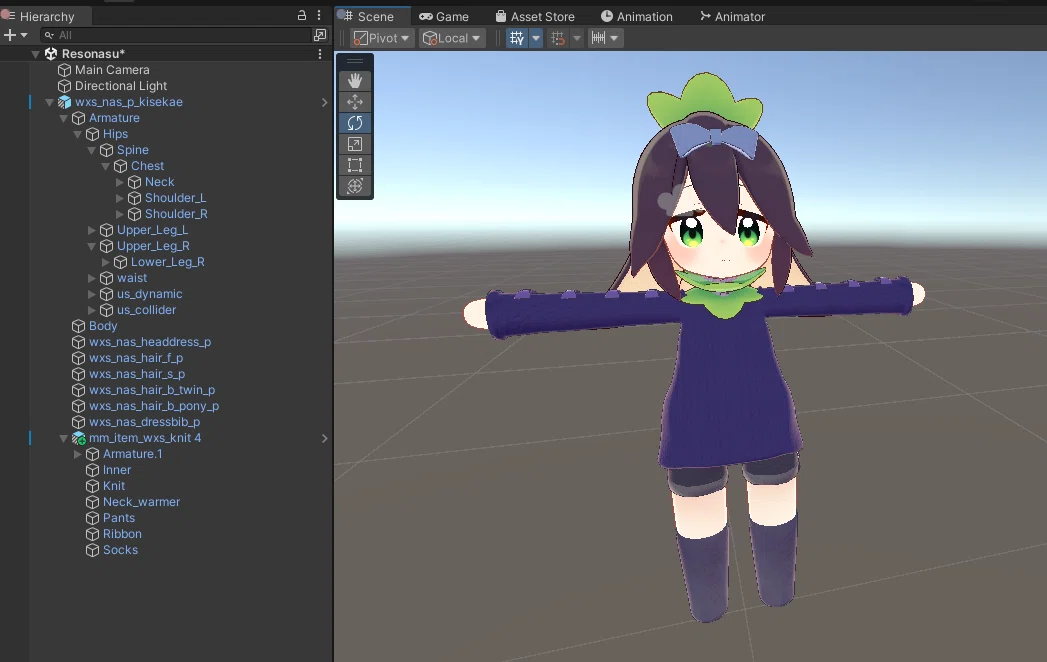Select the Rect transform tool

pyautogui.click(x=355, y=165)
